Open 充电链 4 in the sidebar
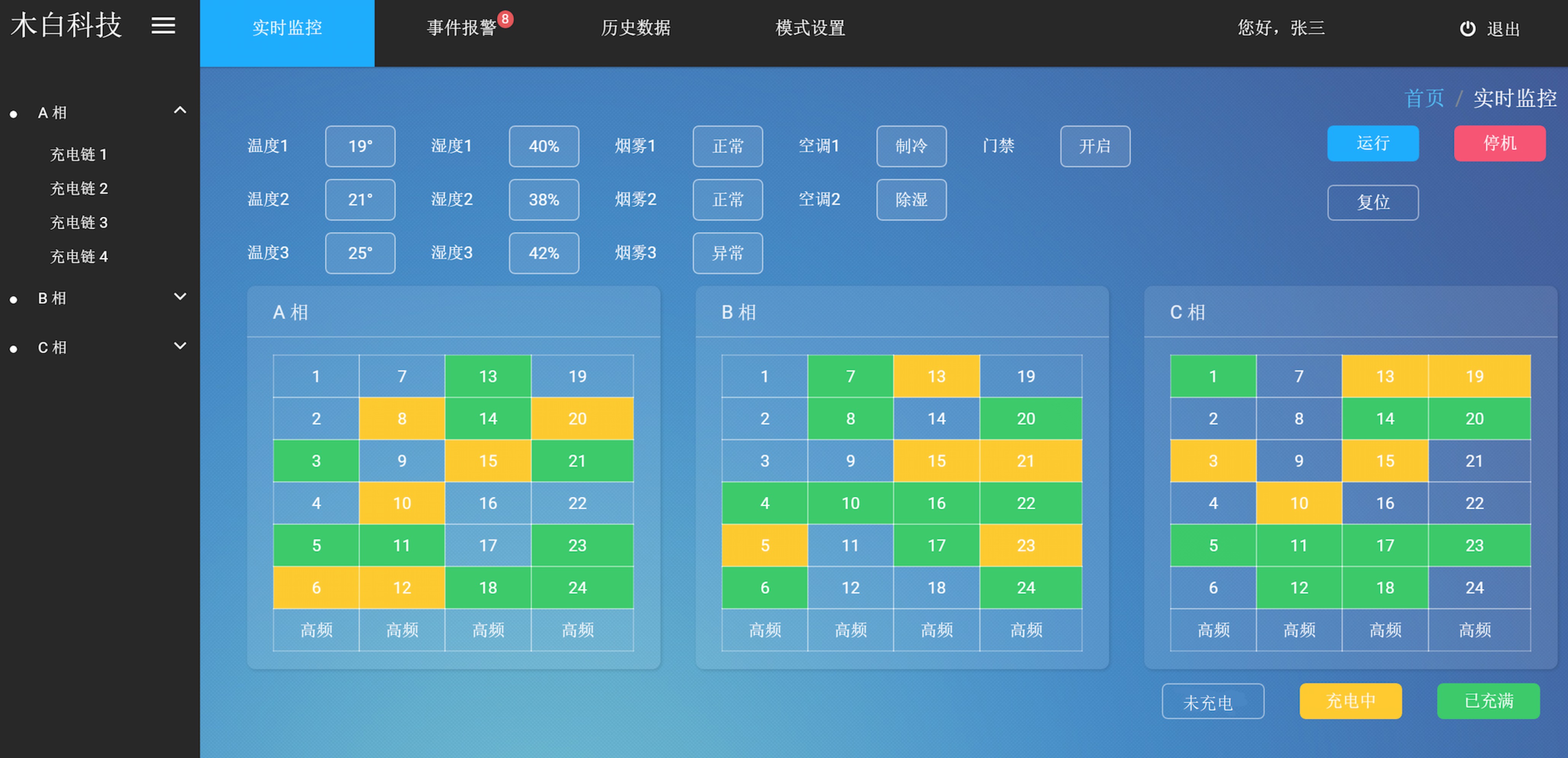Screen dimensions: 1568x758 click(78, 257)
